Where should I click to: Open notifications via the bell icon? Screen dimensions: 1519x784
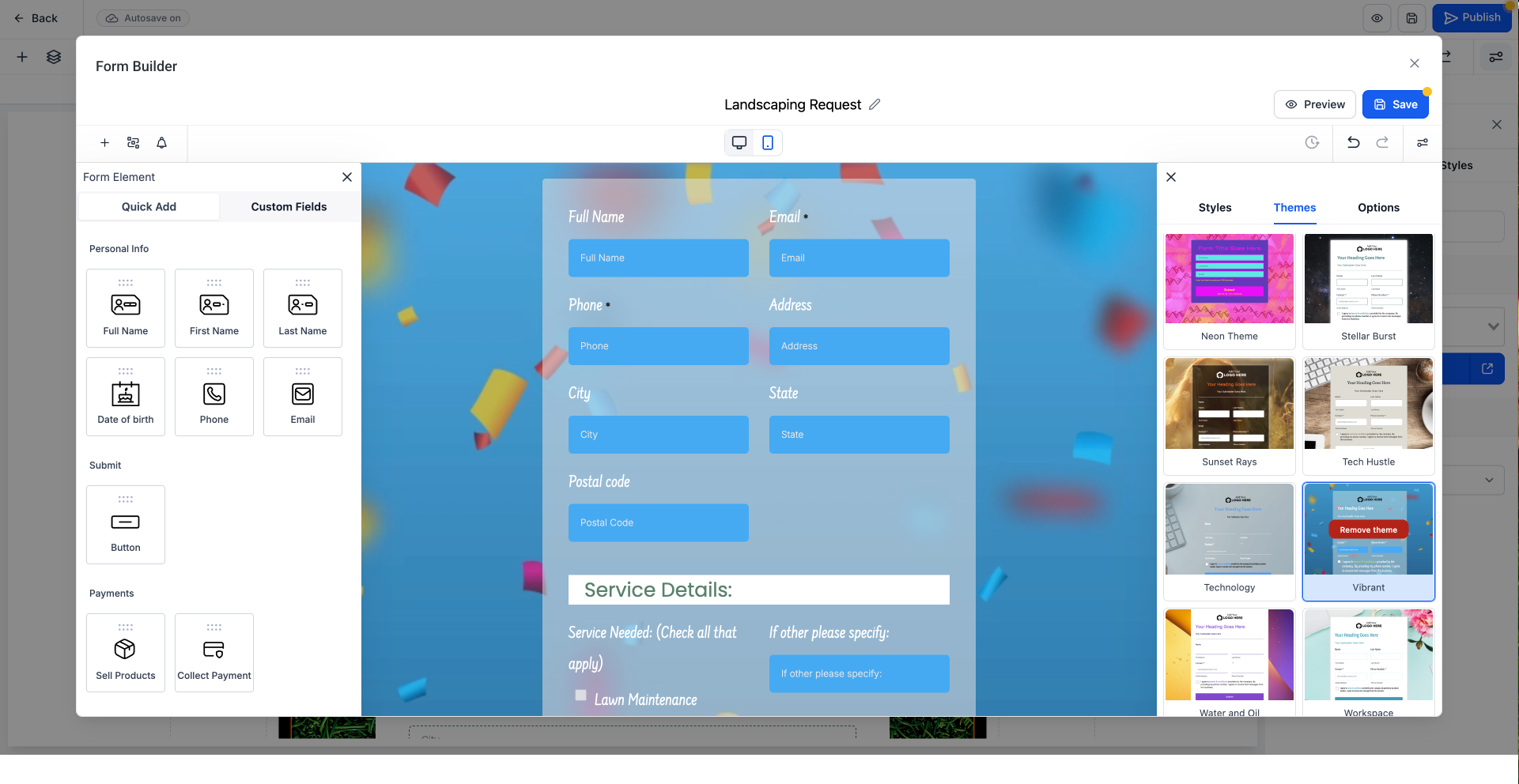coord(161,143)
